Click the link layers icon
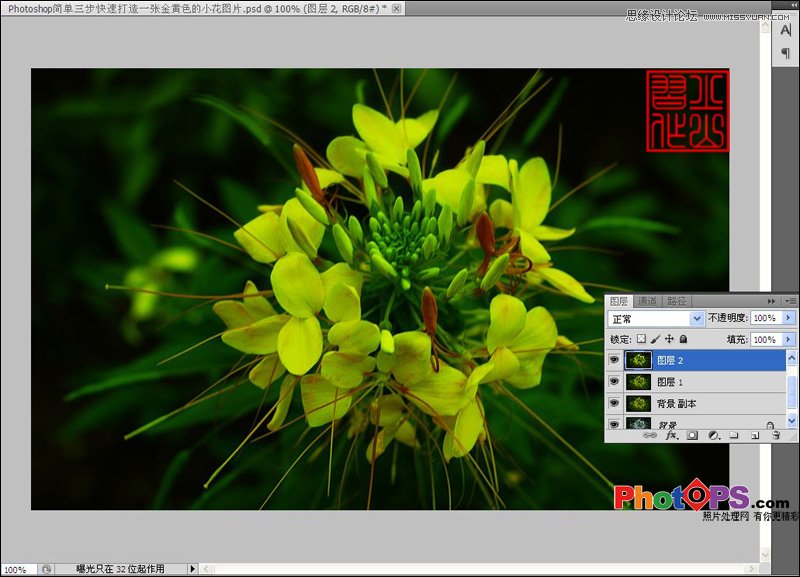The width and height of the screenshot is (800, 577). click(649, 436)
